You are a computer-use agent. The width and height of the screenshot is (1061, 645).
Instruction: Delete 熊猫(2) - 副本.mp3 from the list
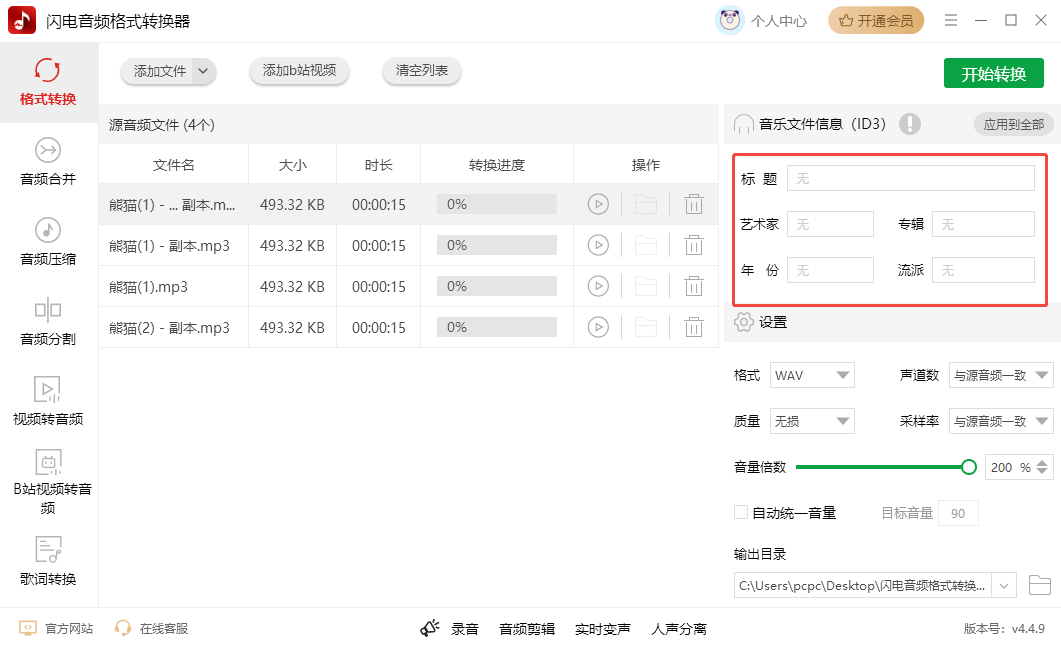click(694, 326)
